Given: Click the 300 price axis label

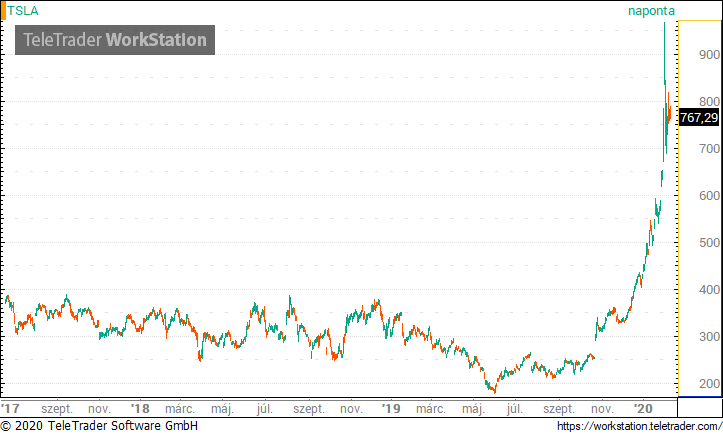Looking at the screenshot, I should [709, 337].
